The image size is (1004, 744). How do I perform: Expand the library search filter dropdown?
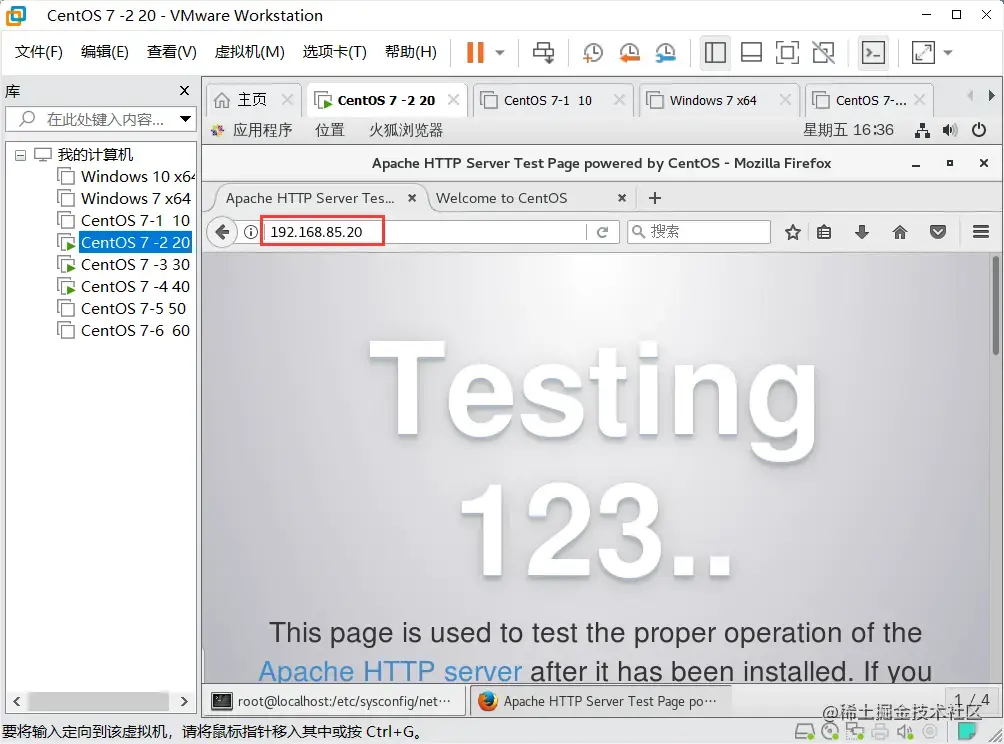tap(185, 119)
